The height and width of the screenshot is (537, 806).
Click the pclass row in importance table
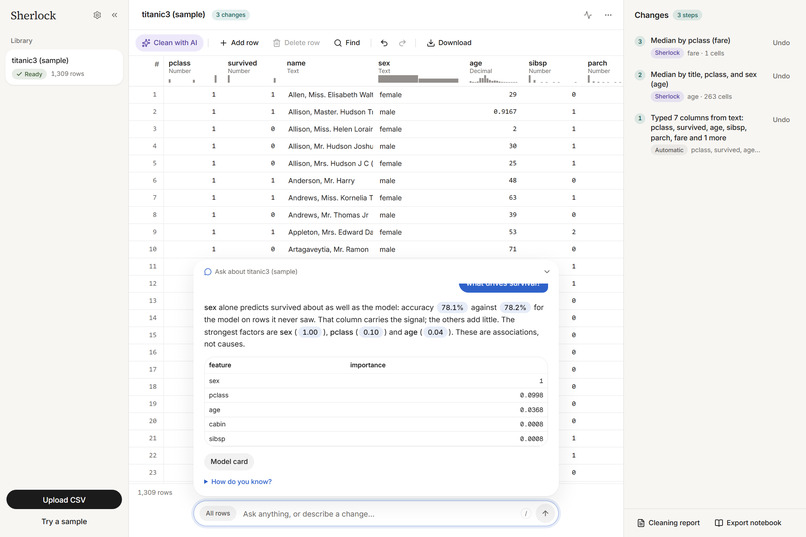(x=376, y=395)
